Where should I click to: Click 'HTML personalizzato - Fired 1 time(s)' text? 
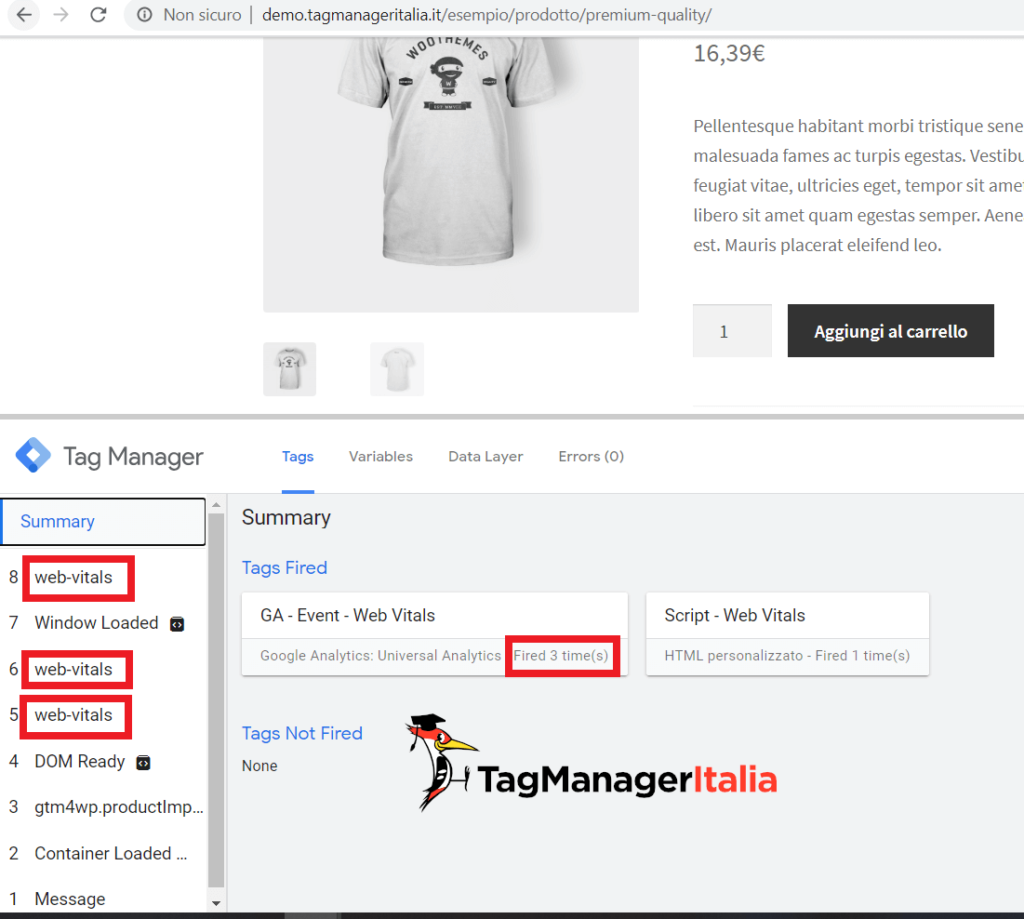[787, 655]
